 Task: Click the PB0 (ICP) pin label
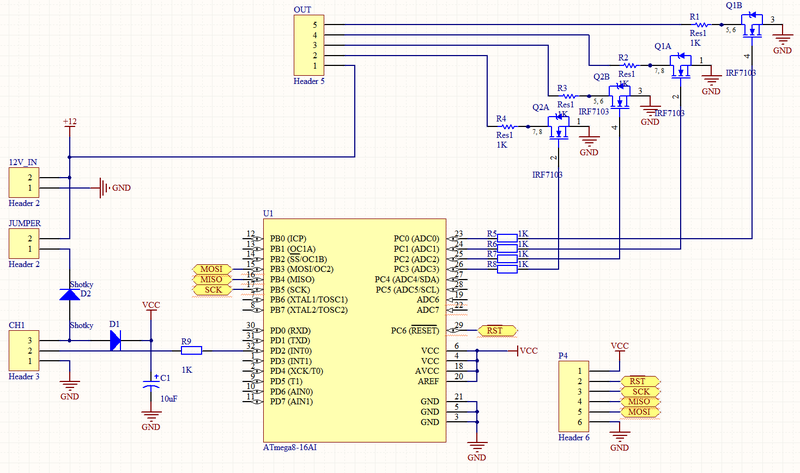(288, 238)
